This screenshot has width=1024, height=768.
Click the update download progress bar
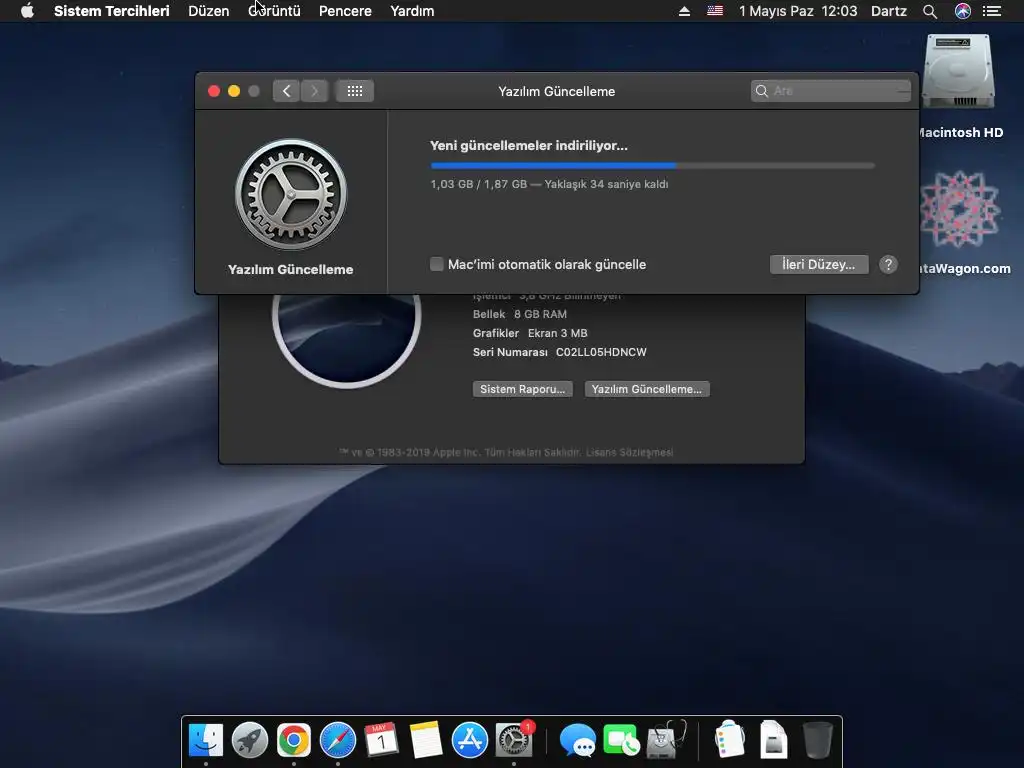point(652,166)
